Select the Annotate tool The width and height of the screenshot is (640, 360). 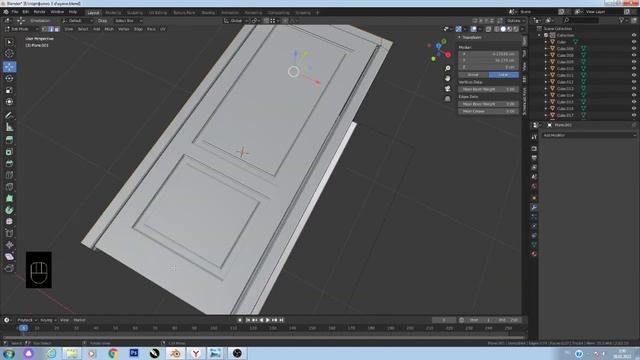[x=9, y=116]
